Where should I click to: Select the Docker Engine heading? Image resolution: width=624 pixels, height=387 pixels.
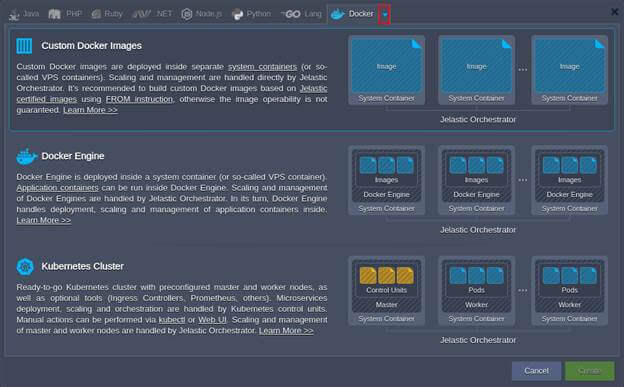pos(73,156)
